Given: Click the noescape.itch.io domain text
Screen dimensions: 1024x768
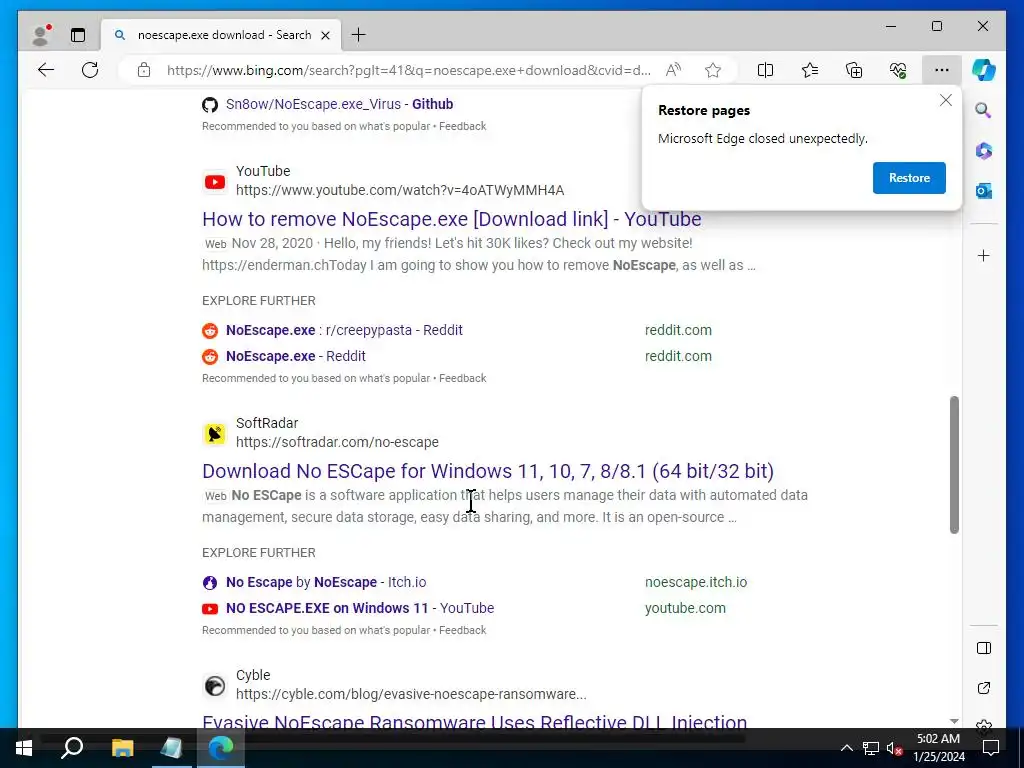Looking at the screenshot, I should [696, 582].
